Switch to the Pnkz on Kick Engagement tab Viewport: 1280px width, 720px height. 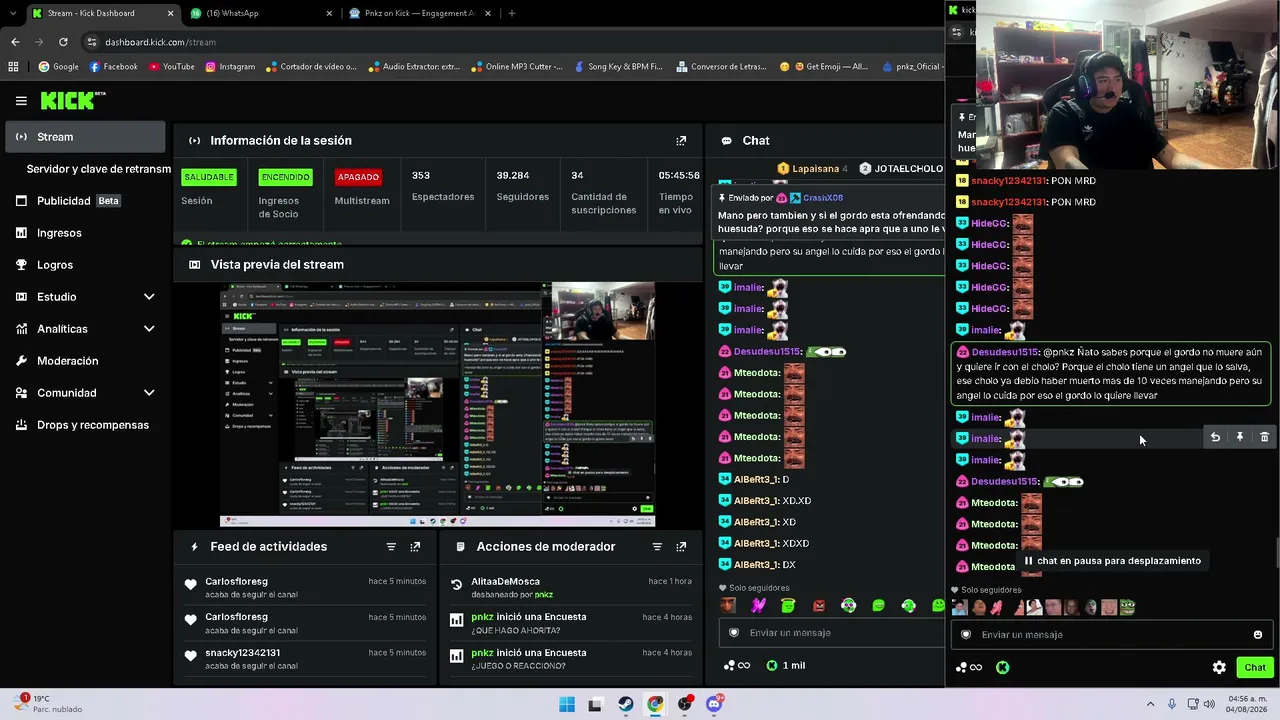click(x=420, y=13)
